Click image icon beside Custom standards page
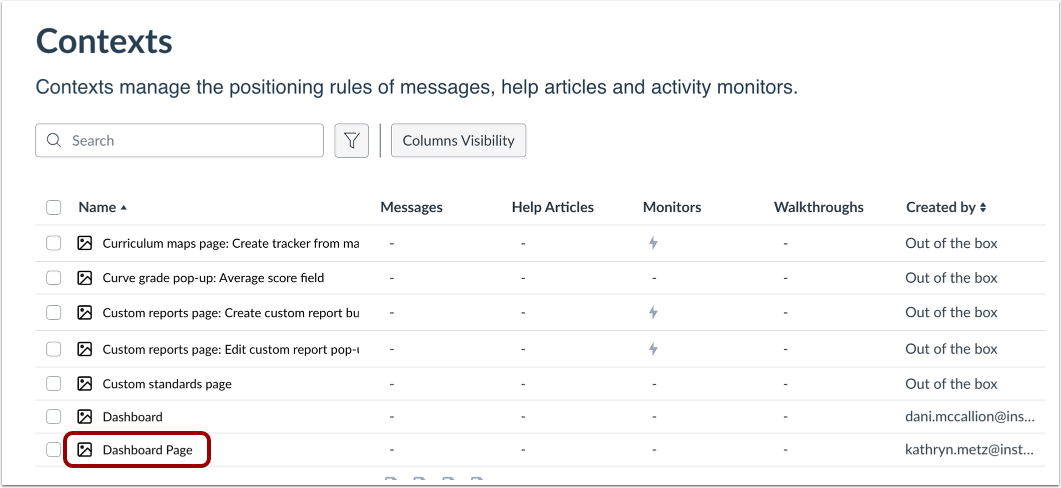 coord(85,384)
